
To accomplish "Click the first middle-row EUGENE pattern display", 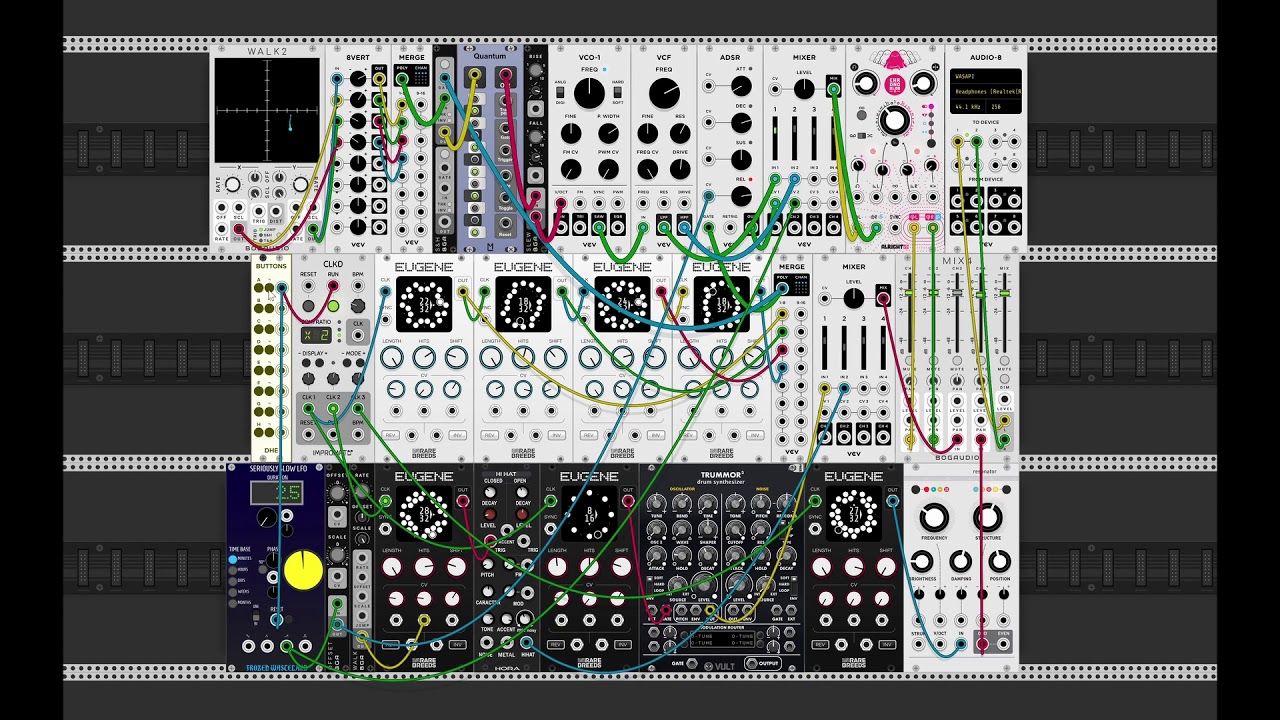I will click(423, 304).
